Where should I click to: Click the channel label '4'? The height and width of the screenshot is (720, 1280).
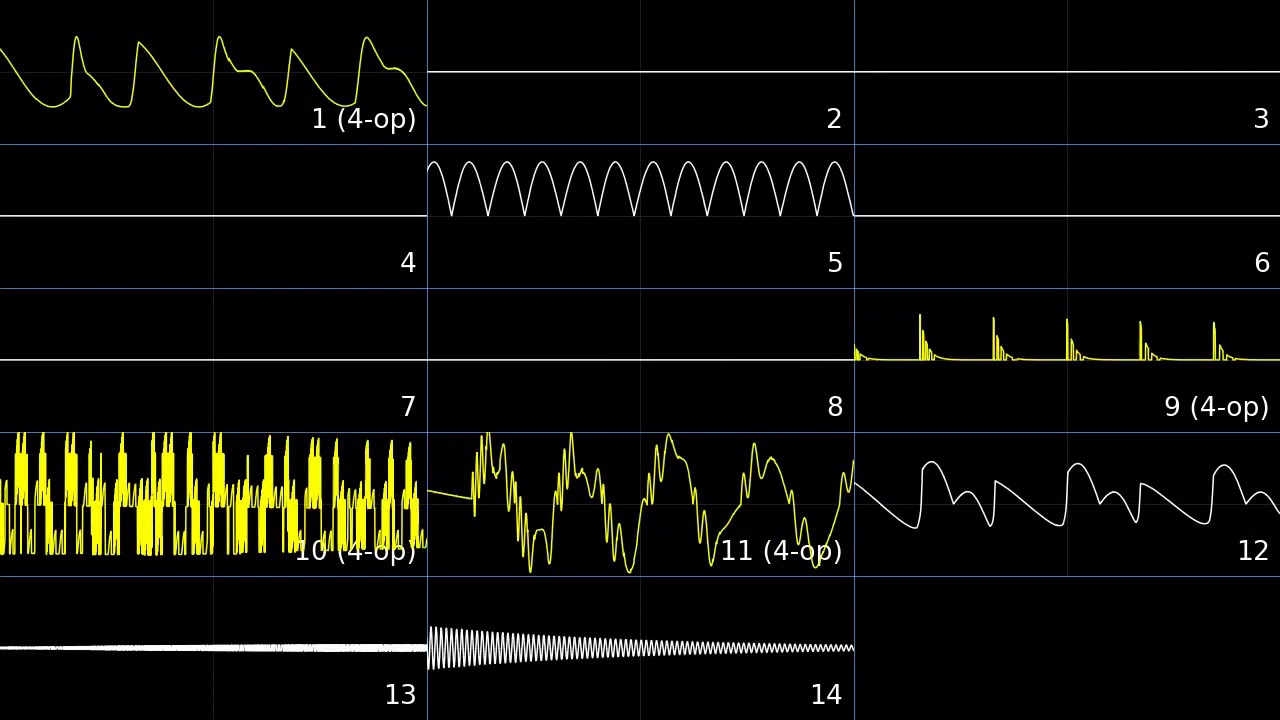click(x=408, y=264)
